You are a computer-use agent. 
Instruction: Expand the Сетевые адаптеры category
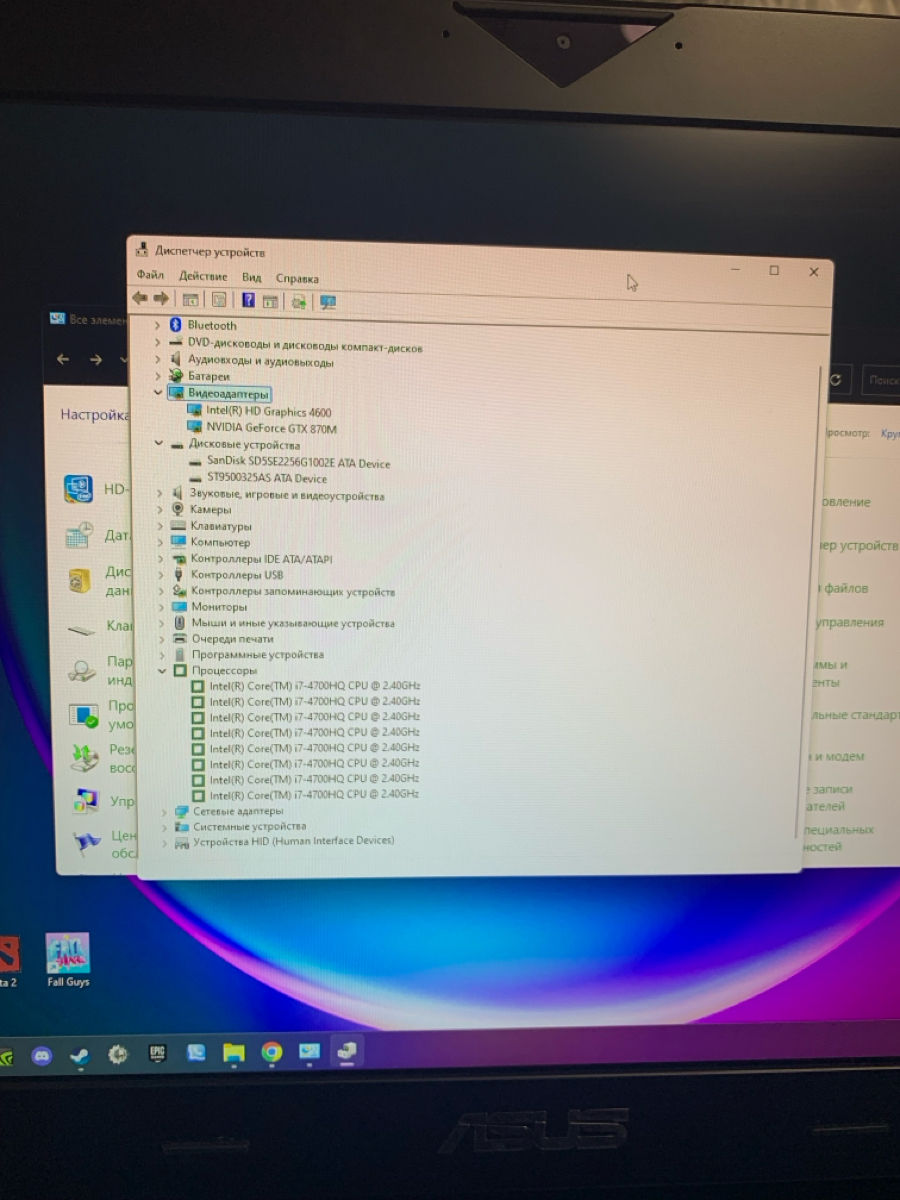coord(163,812)
